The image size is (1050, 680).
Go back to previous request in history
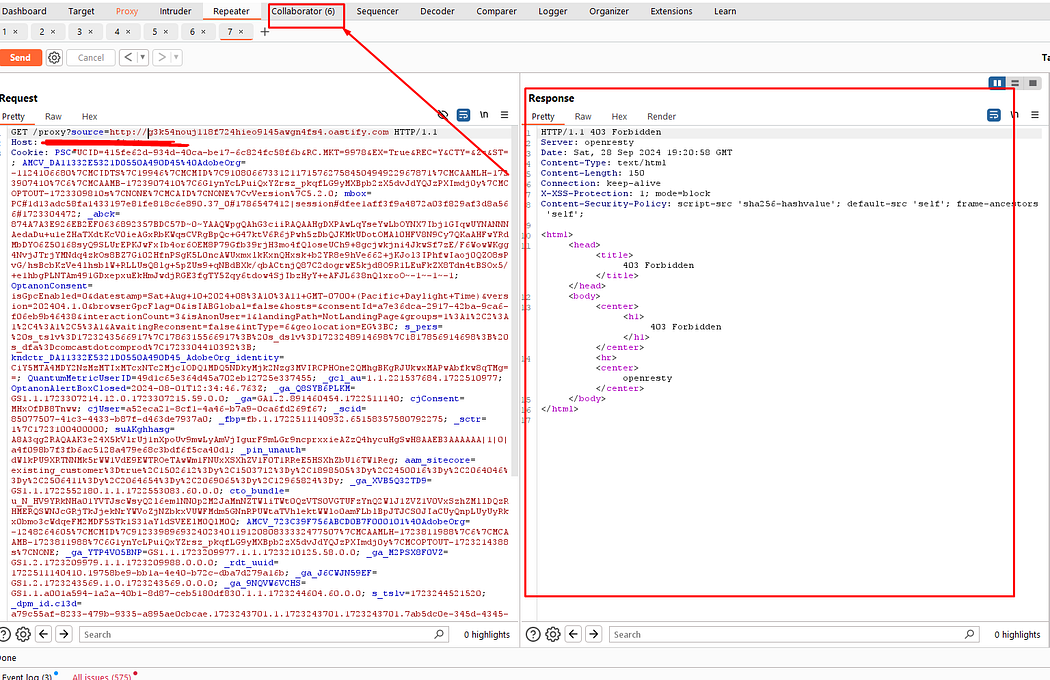pyautogui.click(x=128, y=58)
